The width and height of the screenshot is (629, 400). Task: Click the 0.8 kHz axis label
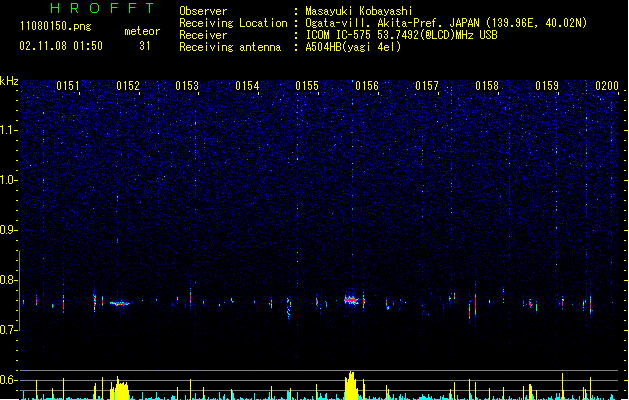tap(9, 280)
